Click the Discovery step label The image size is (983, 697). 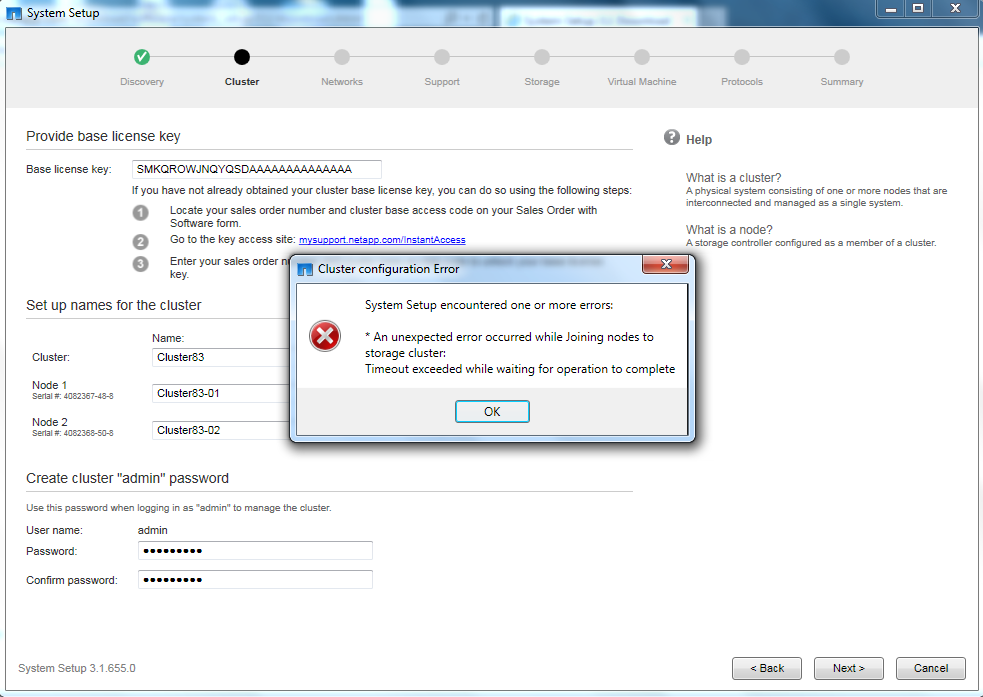(x=142, y=81)
